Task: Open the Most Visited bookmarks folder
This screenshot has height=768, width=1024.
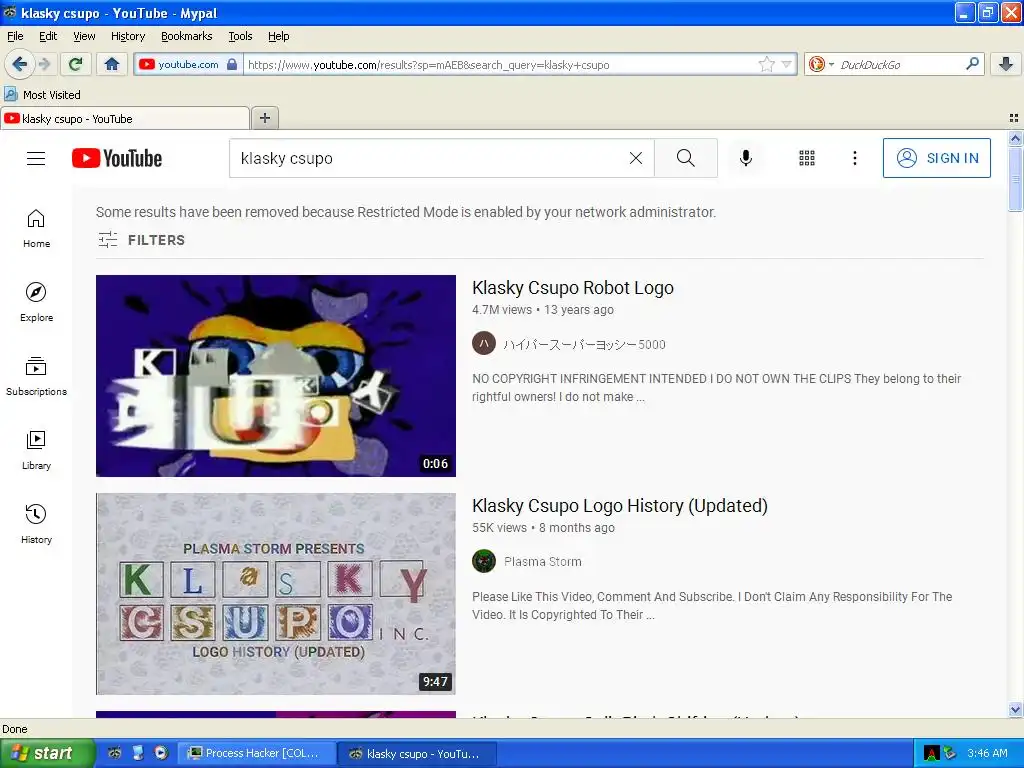Action: [42, 95]
